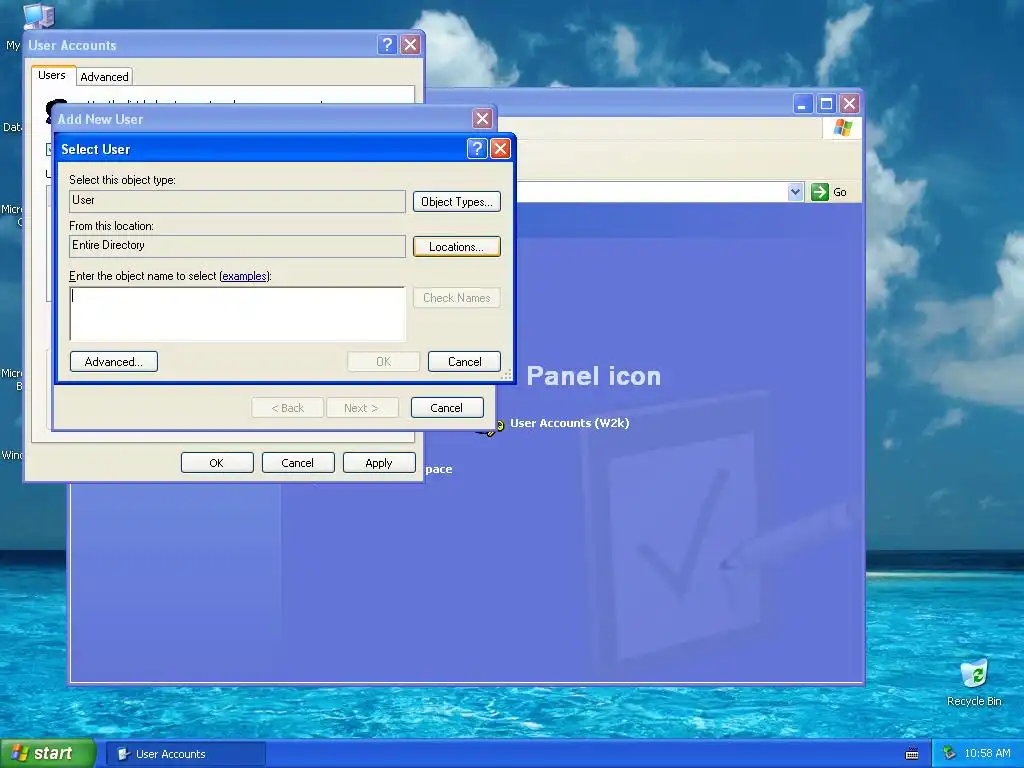This screenshot has height=768, width=1024.
Task: Open My Computer desktop icon
Action: click(38, 16)
